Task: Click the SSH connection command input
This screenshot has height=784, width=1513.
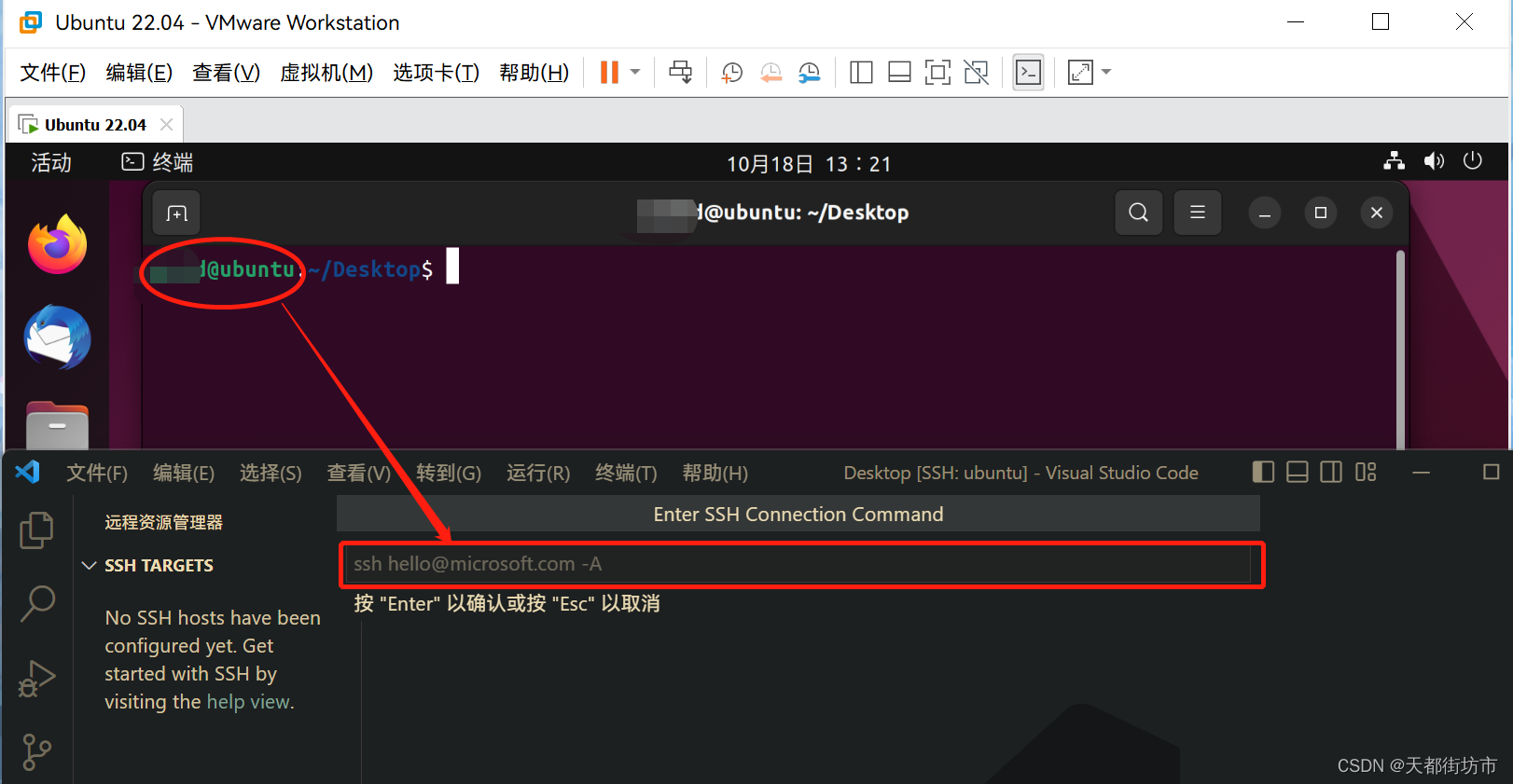Action: [798, 564]
